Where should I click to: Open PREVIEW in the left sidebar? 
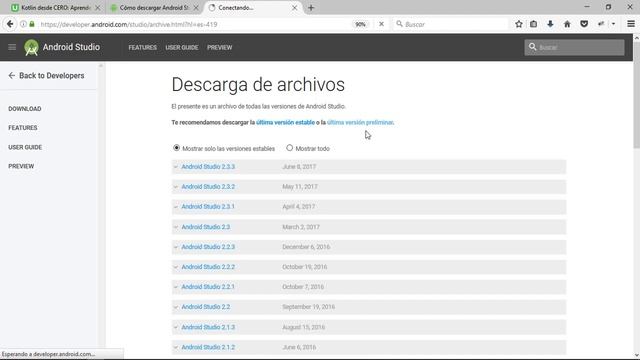(x=21, y=166)
